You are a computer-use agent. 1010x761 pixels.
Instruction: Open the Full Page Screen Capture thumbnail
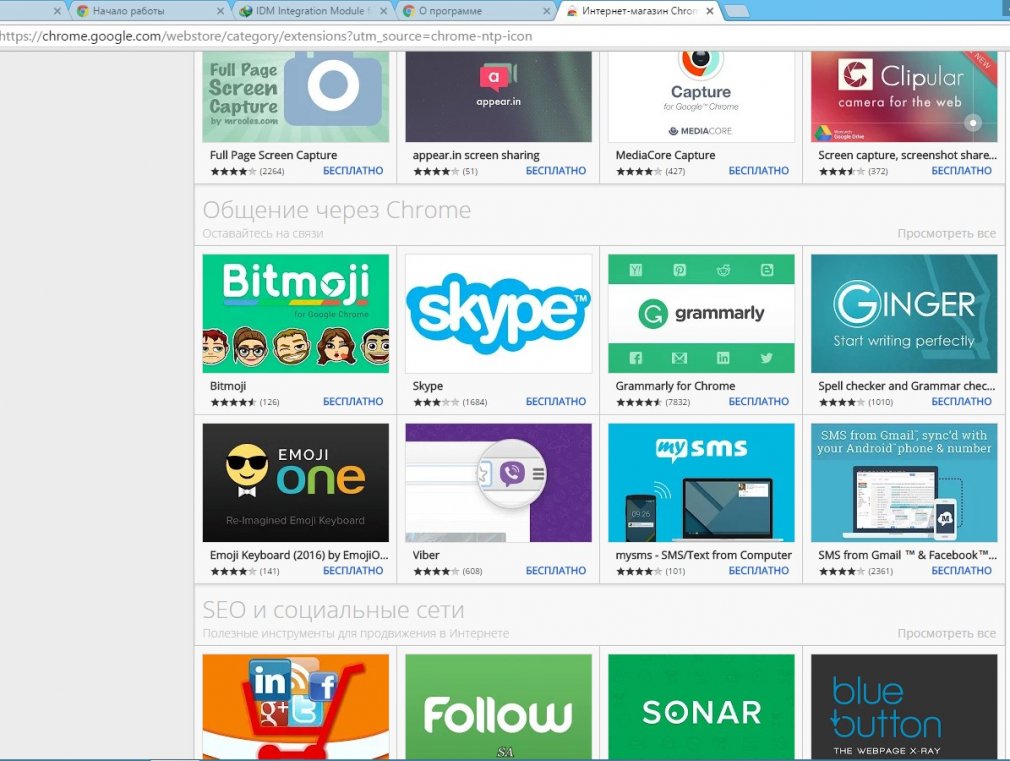(296, 97)
